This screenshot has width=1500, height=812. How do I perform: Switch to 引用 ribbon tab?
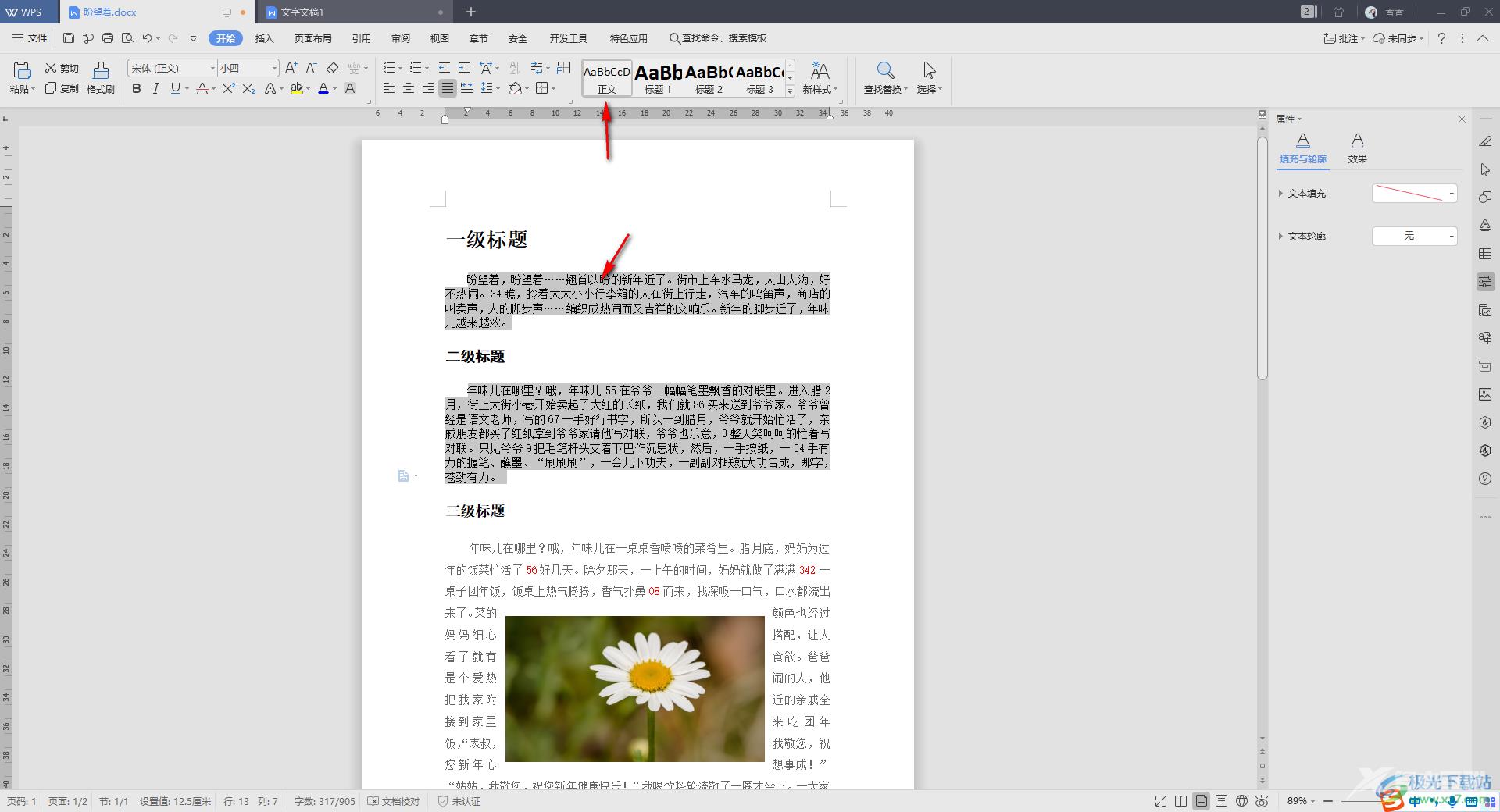[361, 38]
